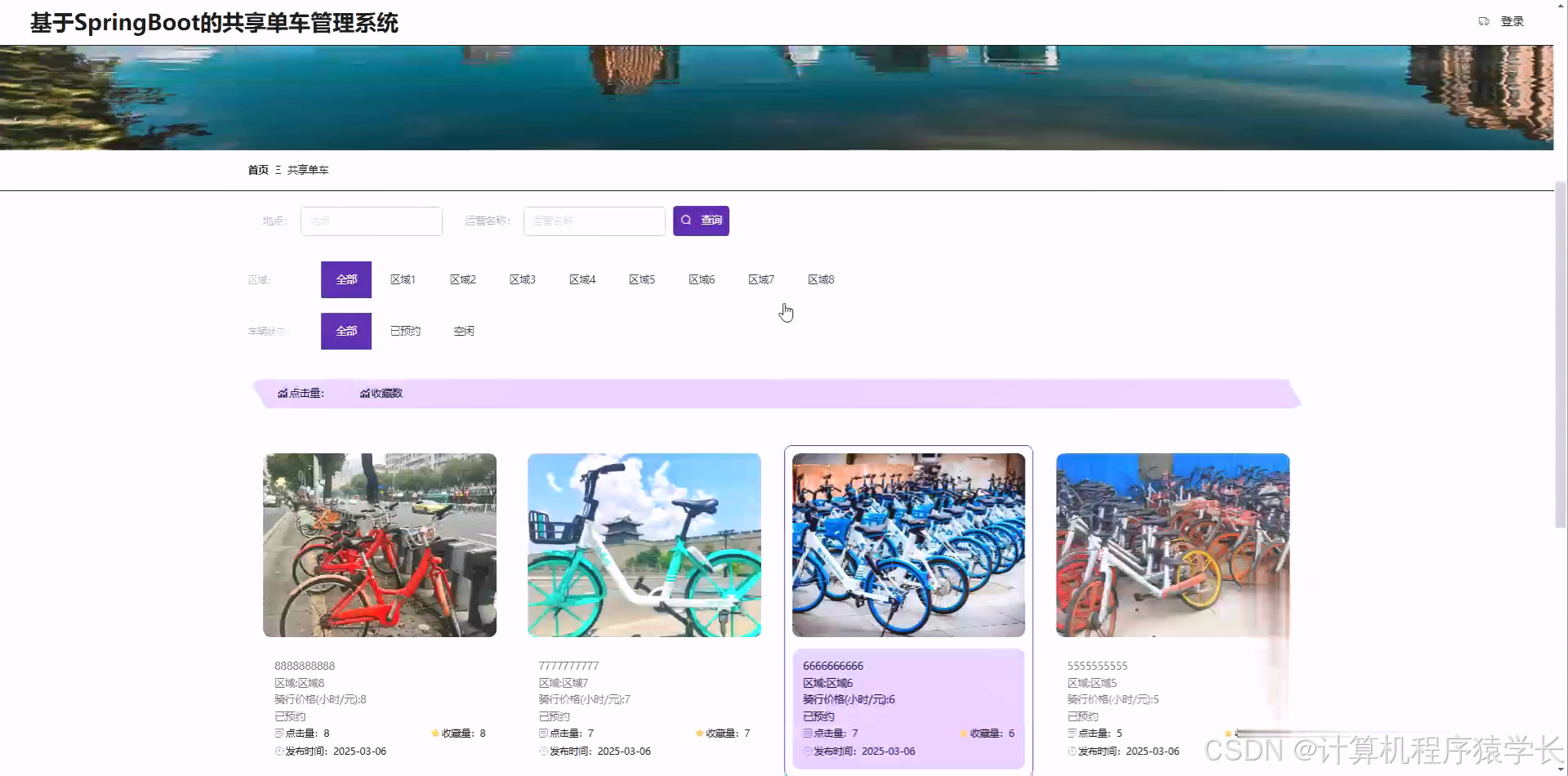The height and width of the screenshot is (776, 1568).
Task: Open the 6666666666 bike thumbnail image
Action: 908,544
